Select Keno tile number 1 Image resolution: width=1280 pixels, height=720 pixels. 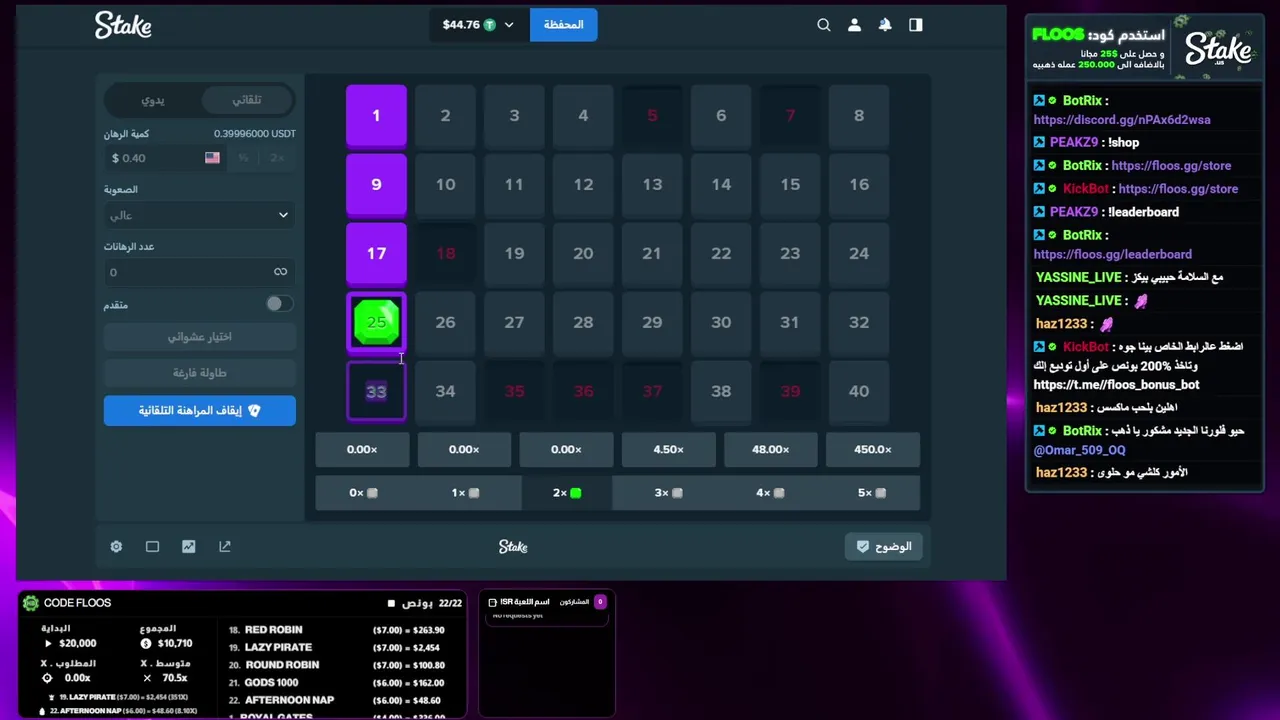click(376, 116)
